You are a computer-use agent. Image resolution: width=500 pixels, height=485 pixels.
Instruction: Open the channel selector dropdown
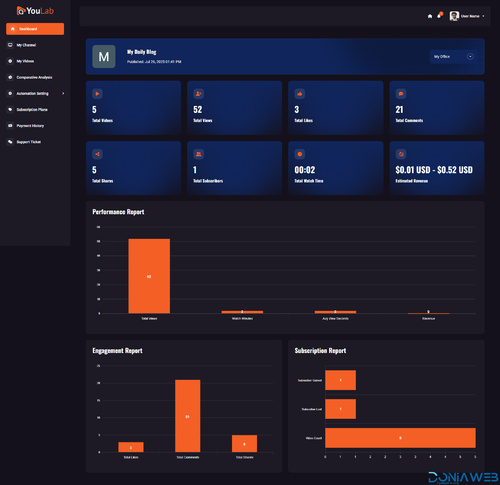(454, 57)
